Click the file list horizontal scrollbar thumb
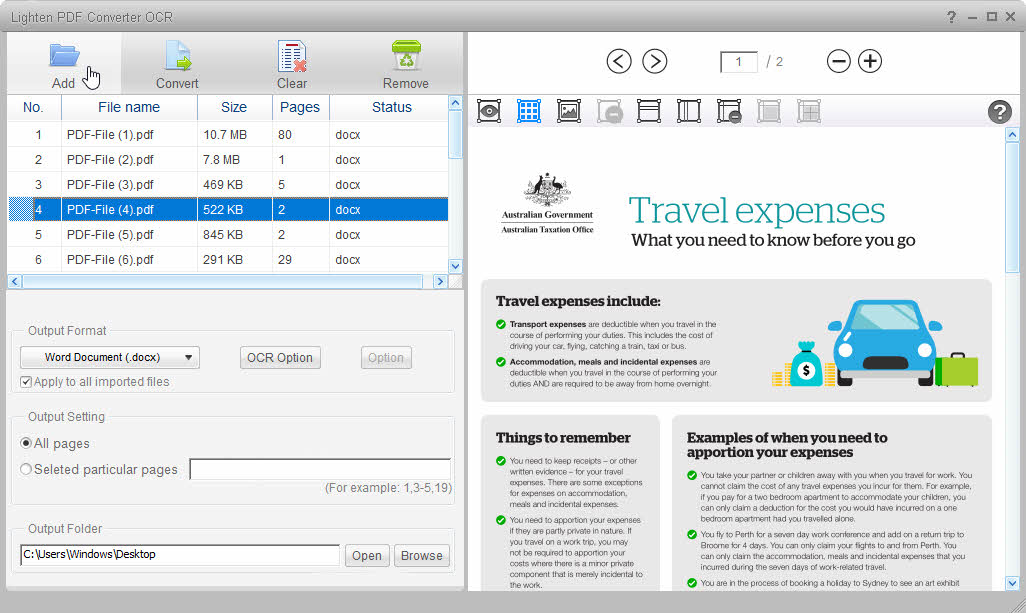Screen dimensions: 1026x613 222,281
